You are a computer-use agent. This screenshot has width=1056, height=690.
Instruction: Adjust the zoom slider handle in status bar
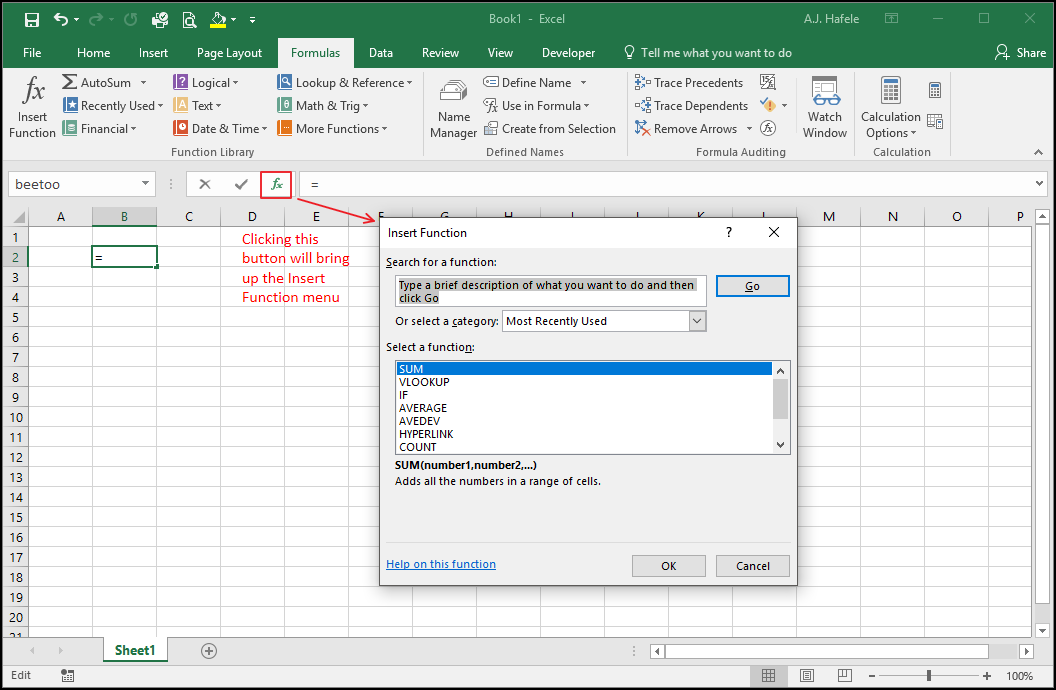pyautogui.click(x=929, y=675)
